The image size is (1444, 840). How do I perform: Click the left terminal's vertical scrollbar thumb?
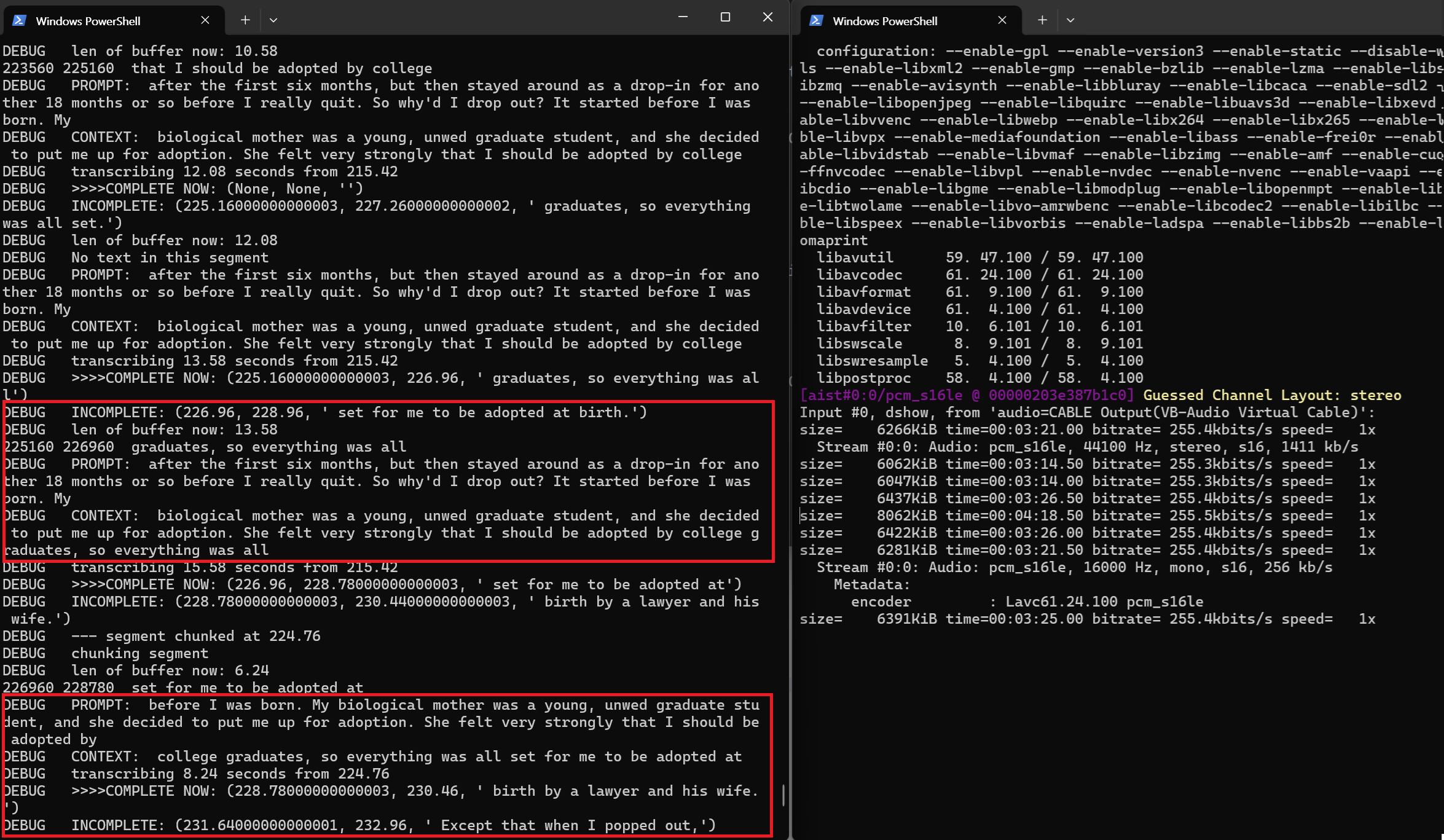783,795
